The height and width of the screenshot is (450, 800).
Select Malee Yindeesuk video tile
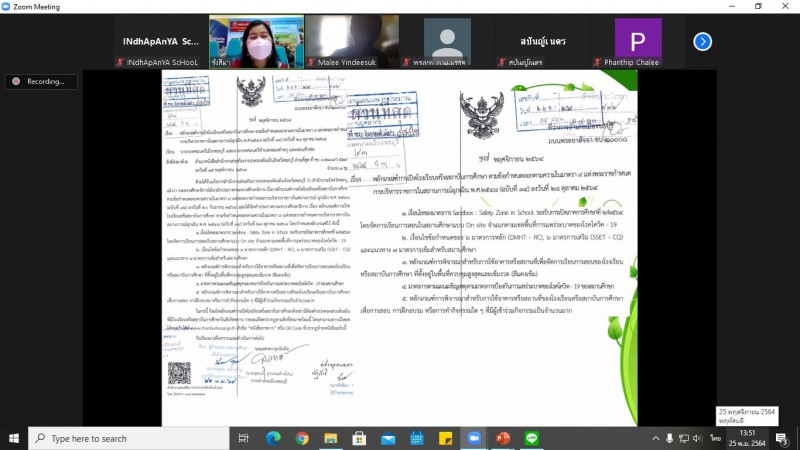click(352, 42)
